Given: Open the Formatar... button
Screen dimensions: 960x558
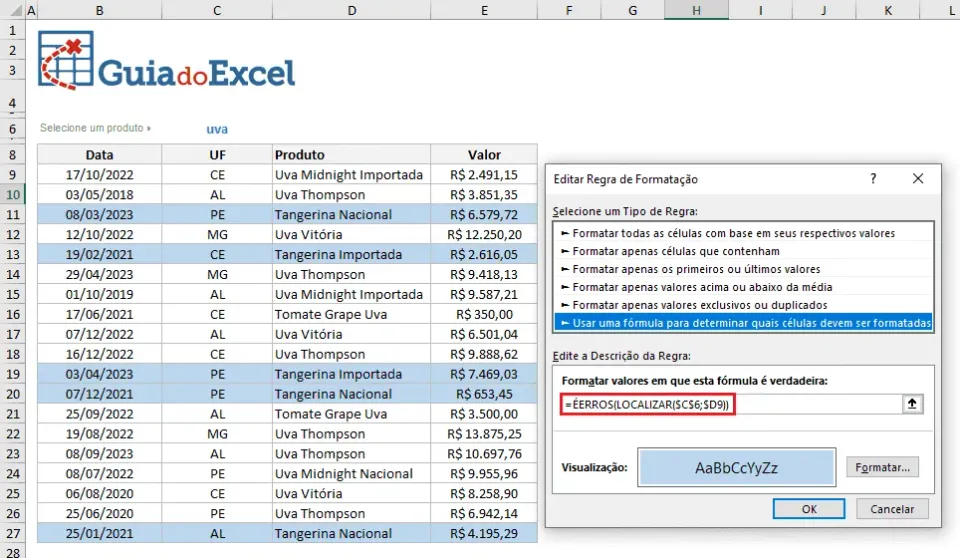Looking at the screenshot, I should [x=882, y=467].
